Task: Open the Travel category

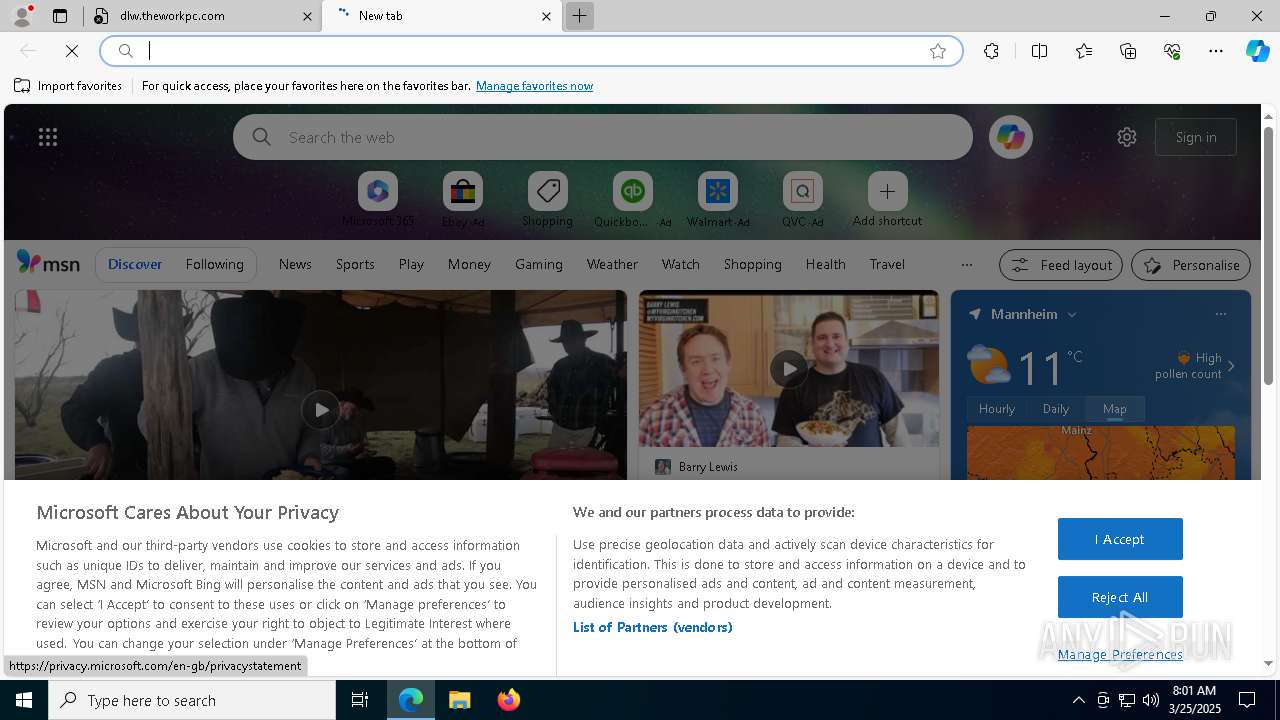Action: [x=887, y=264]
